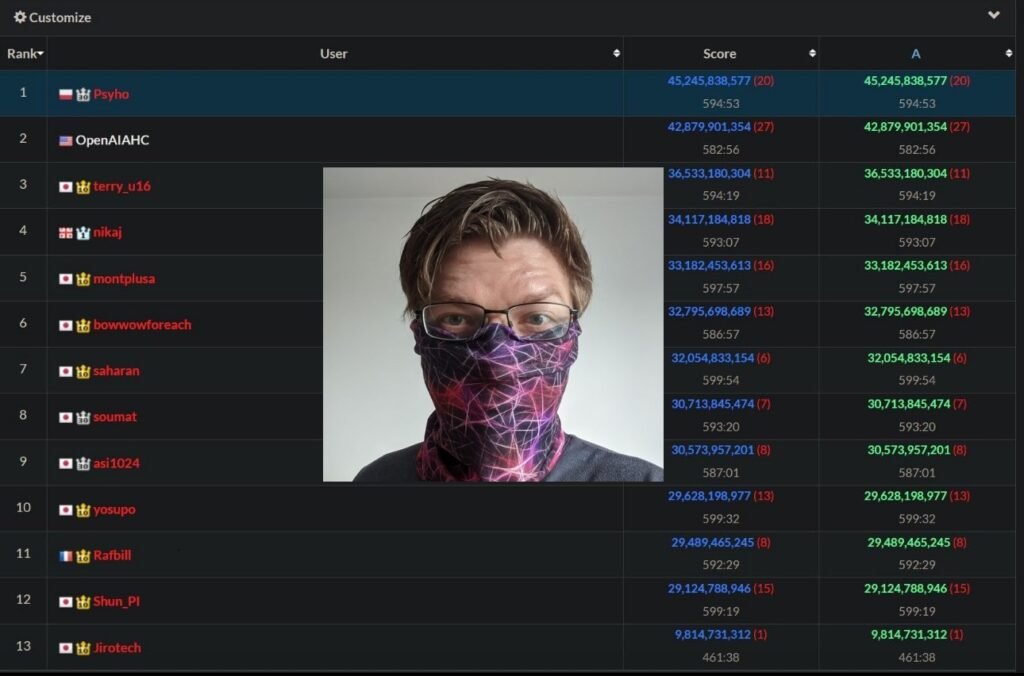Click Japan flag beside Jirotech

click(65, 649)
